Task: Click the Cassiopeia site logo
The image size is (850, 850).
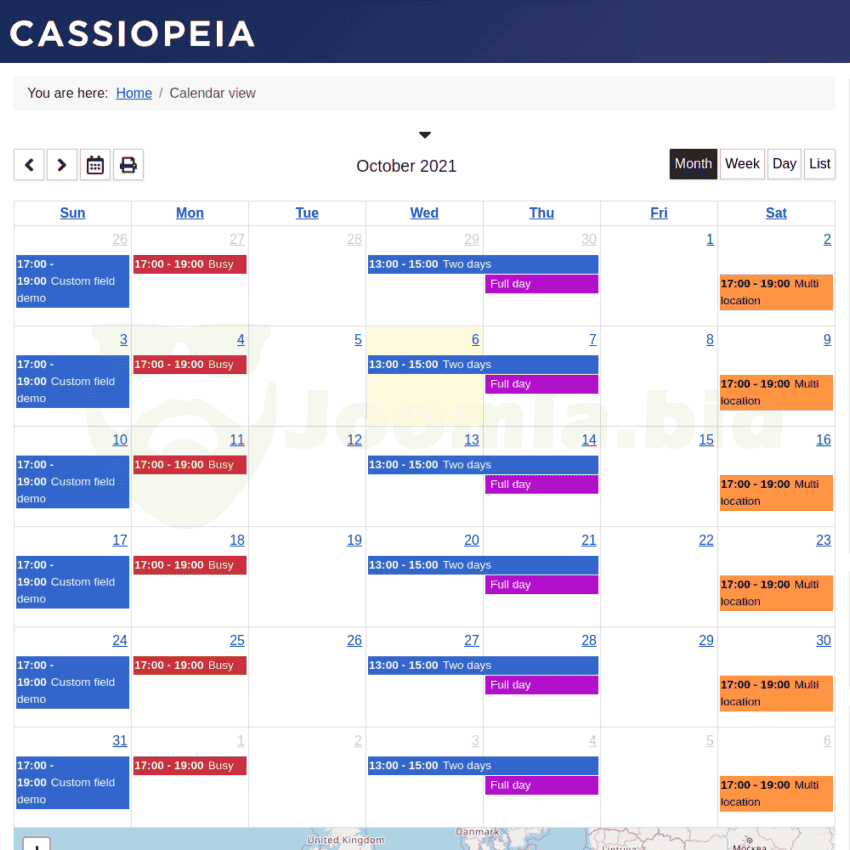Action: [x=132, y=34]
